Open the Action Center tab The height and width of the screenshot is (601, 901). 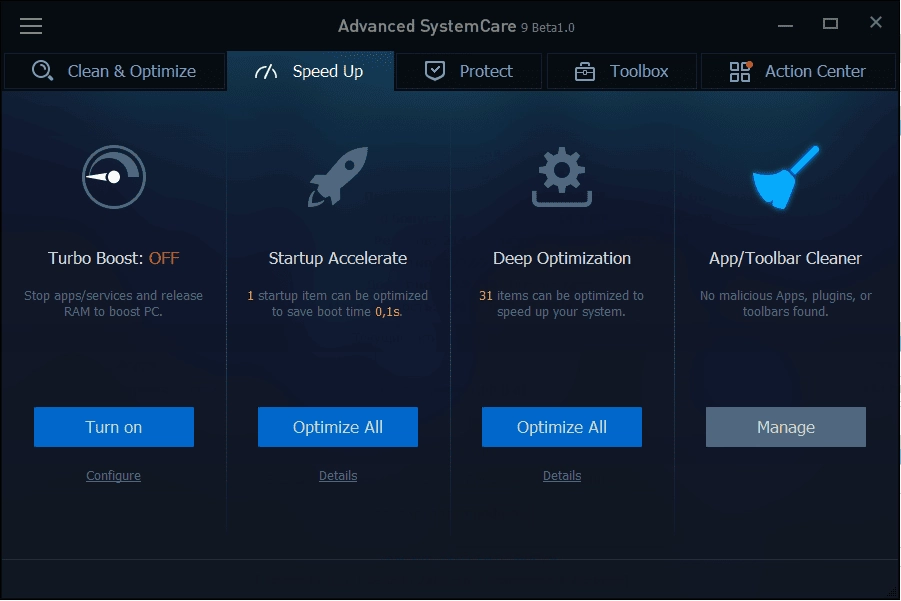tap(798, 71)
